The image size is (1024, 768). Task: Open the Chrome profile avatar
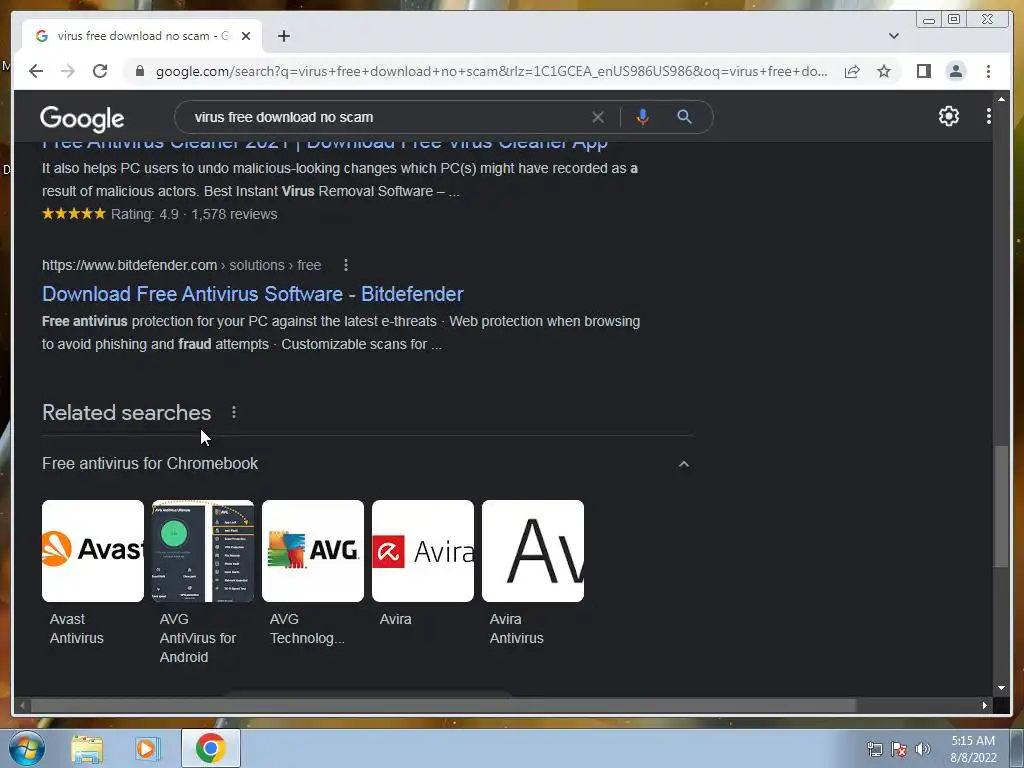point(955,71)
